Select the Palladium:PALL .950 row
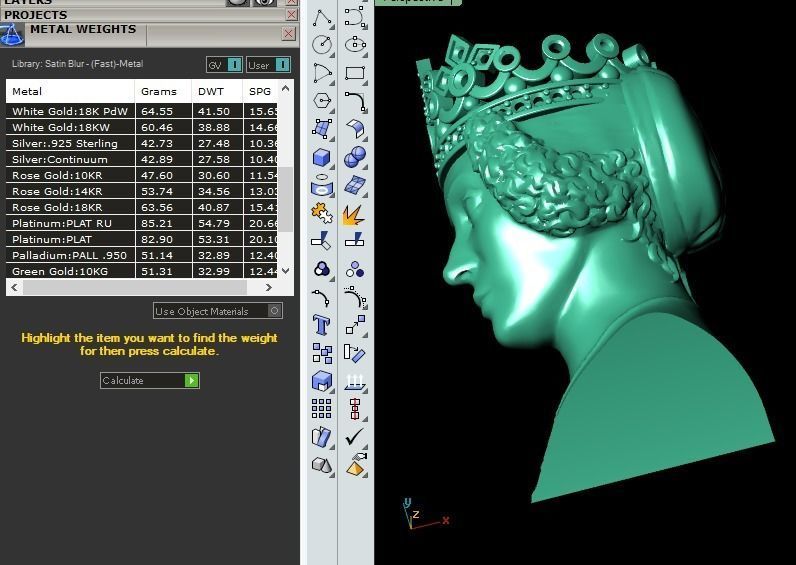 pyautogui.click(x=142, y=255)
